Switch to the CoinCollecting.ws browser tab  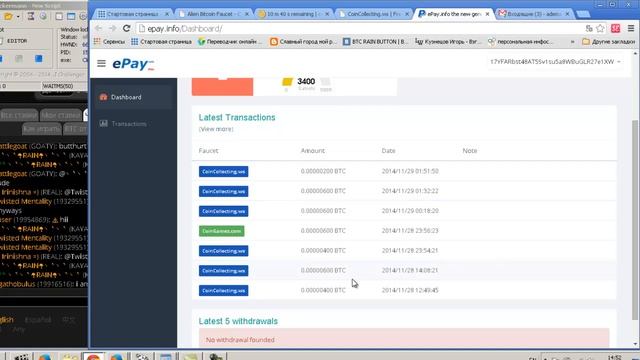pos(373,14)
